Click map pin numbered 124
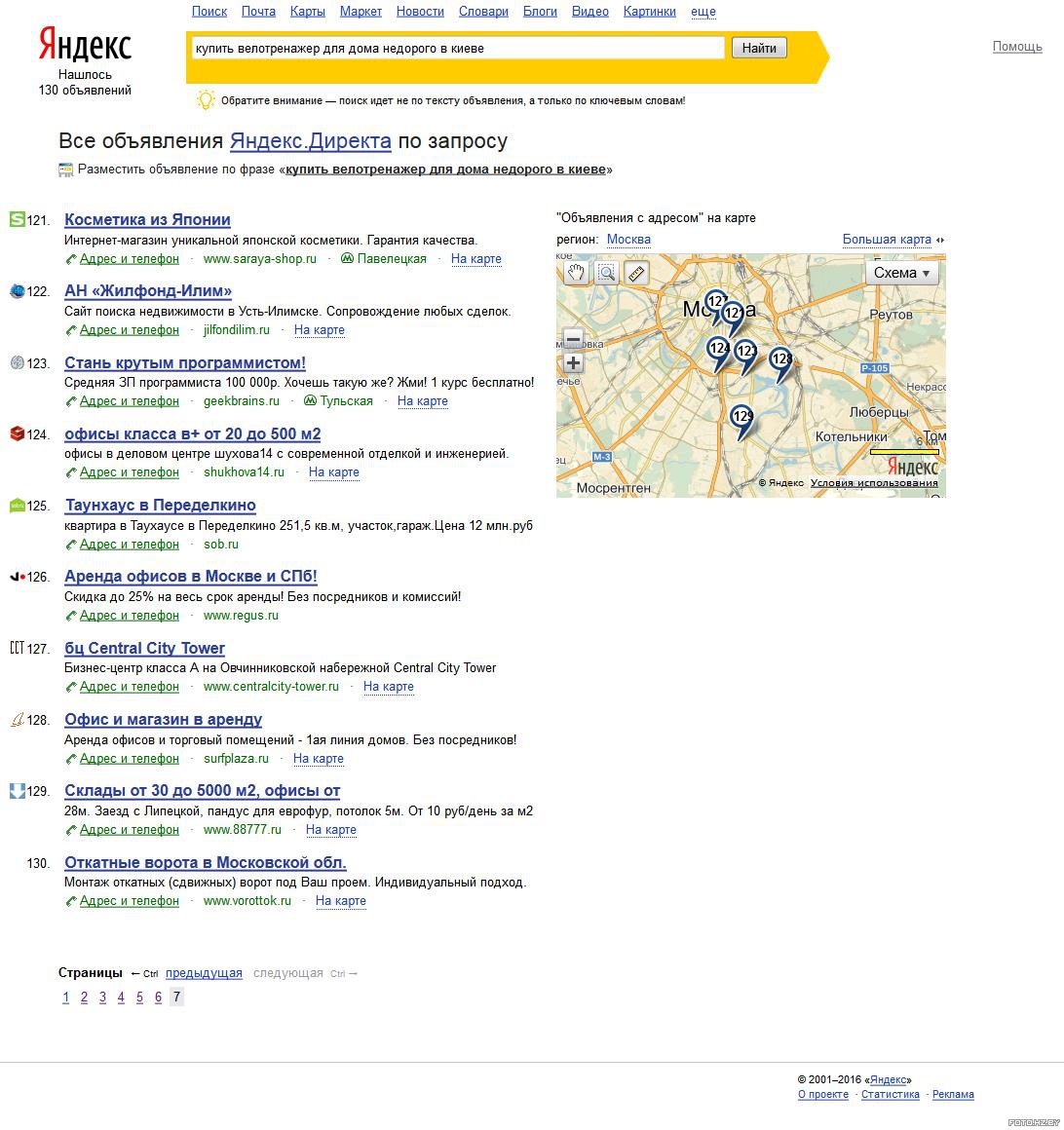 [719, 351]
